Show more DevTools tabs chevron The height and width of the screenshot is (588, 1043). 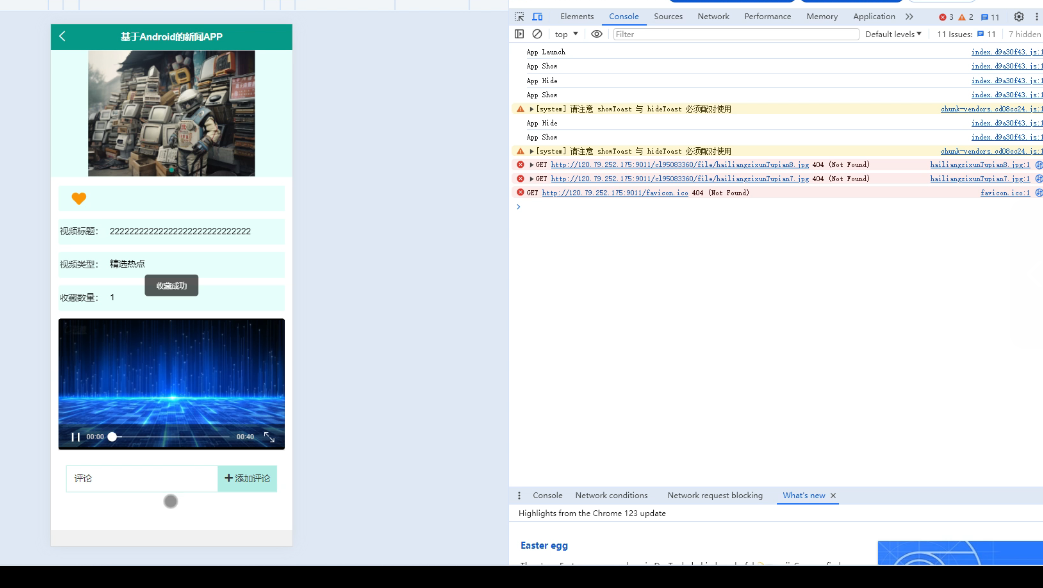(x=909, y=17)
